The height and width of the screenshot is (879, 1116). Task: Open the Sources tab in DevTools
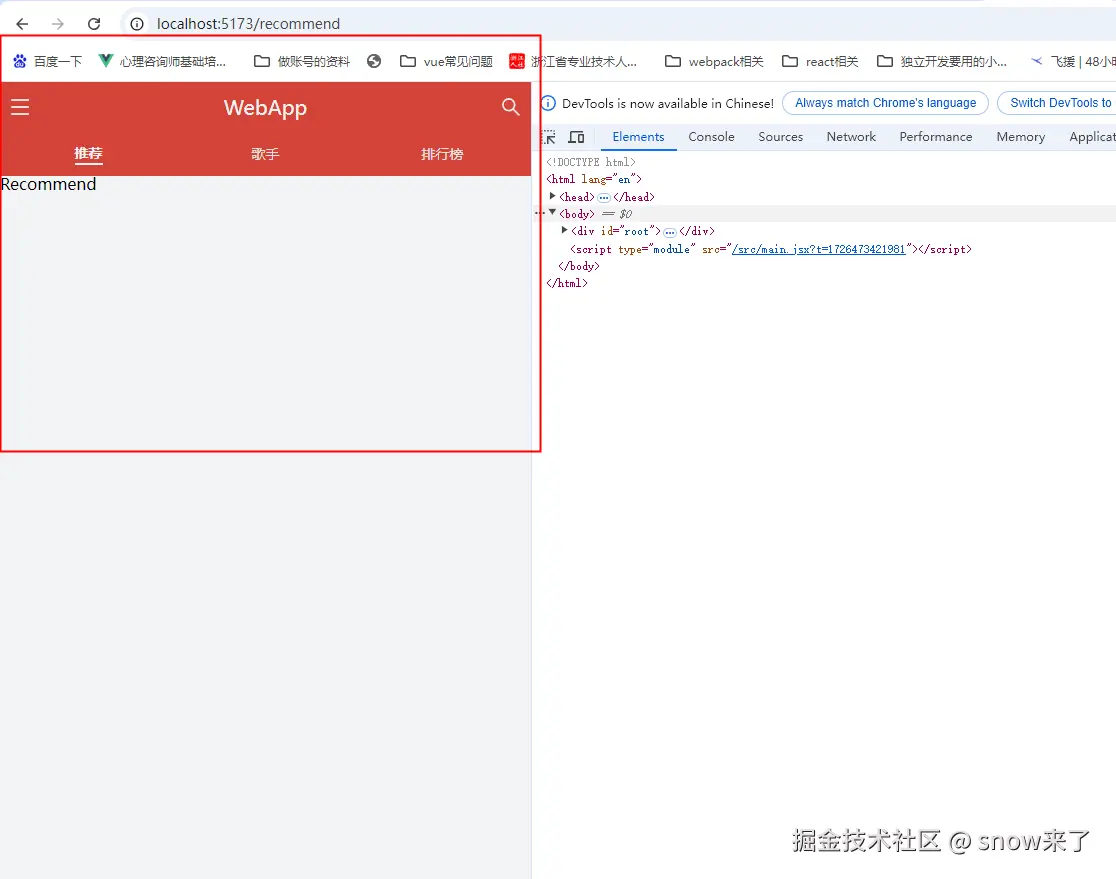point(780,137)
